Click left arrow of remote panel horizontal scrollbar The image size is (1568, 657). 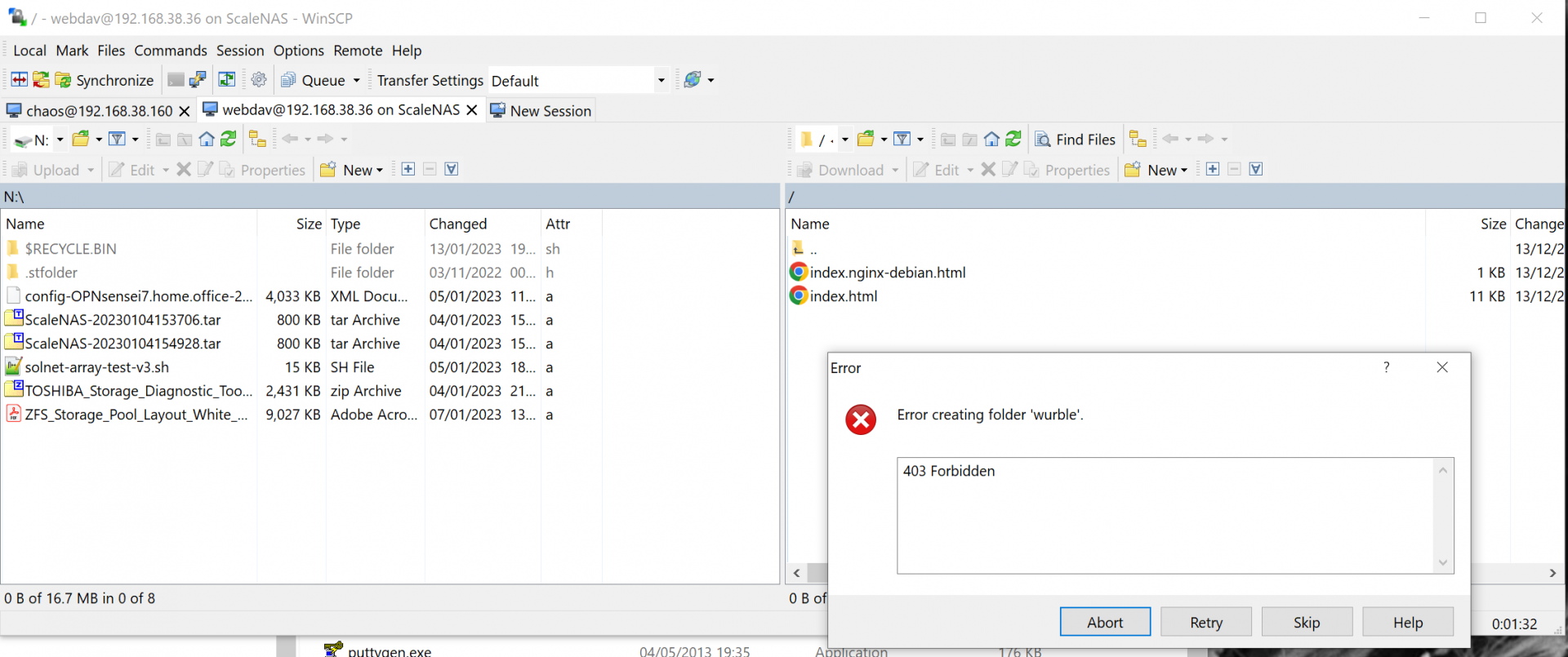click(x=797, y=574)
